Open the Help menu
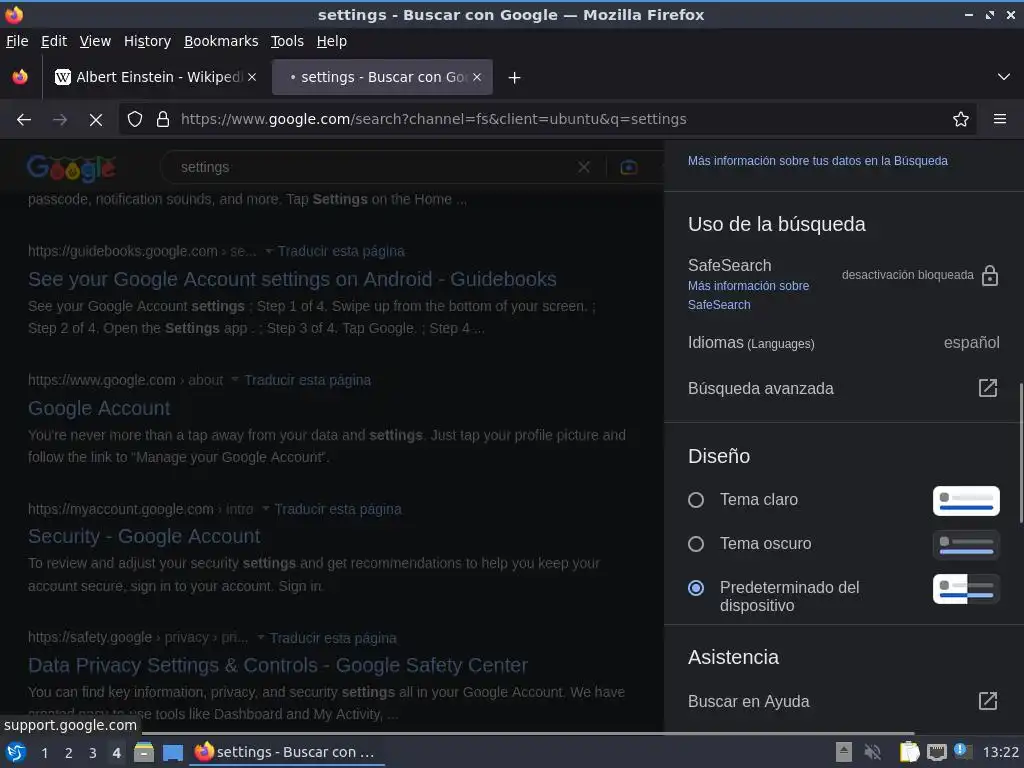 [332, 41]
